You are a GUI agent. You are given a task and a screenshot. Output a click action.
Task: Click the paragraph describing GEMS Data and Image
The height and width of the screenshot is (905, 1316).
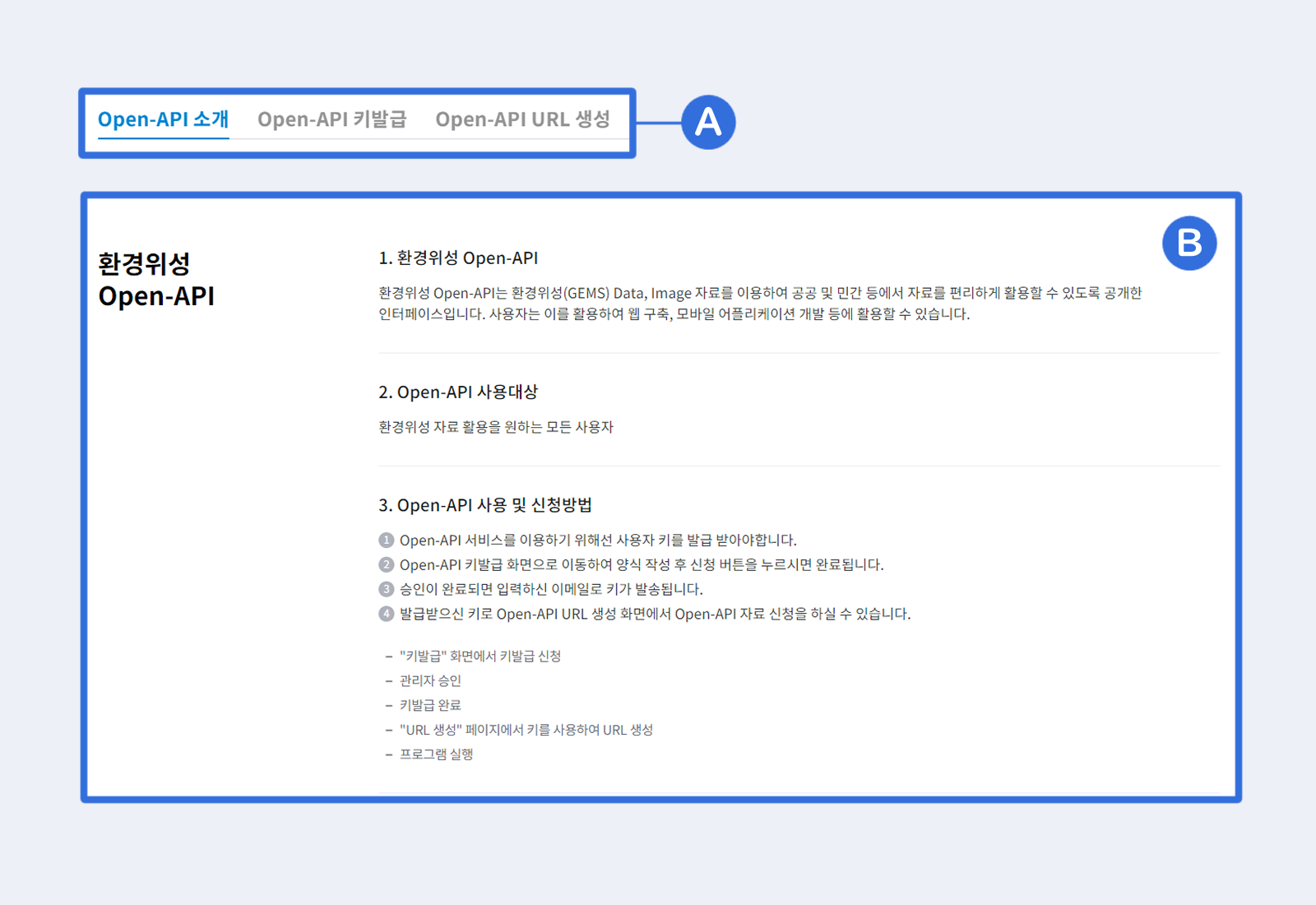pyautogui.click(x=759, y=304)
